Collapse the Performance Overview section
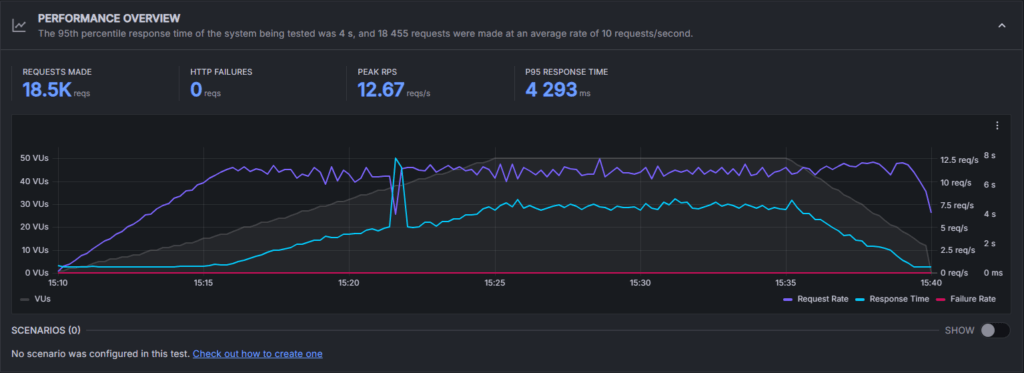Image resolution: width=1024 pixels, height=373 pixels. [x=1001, y=25]
